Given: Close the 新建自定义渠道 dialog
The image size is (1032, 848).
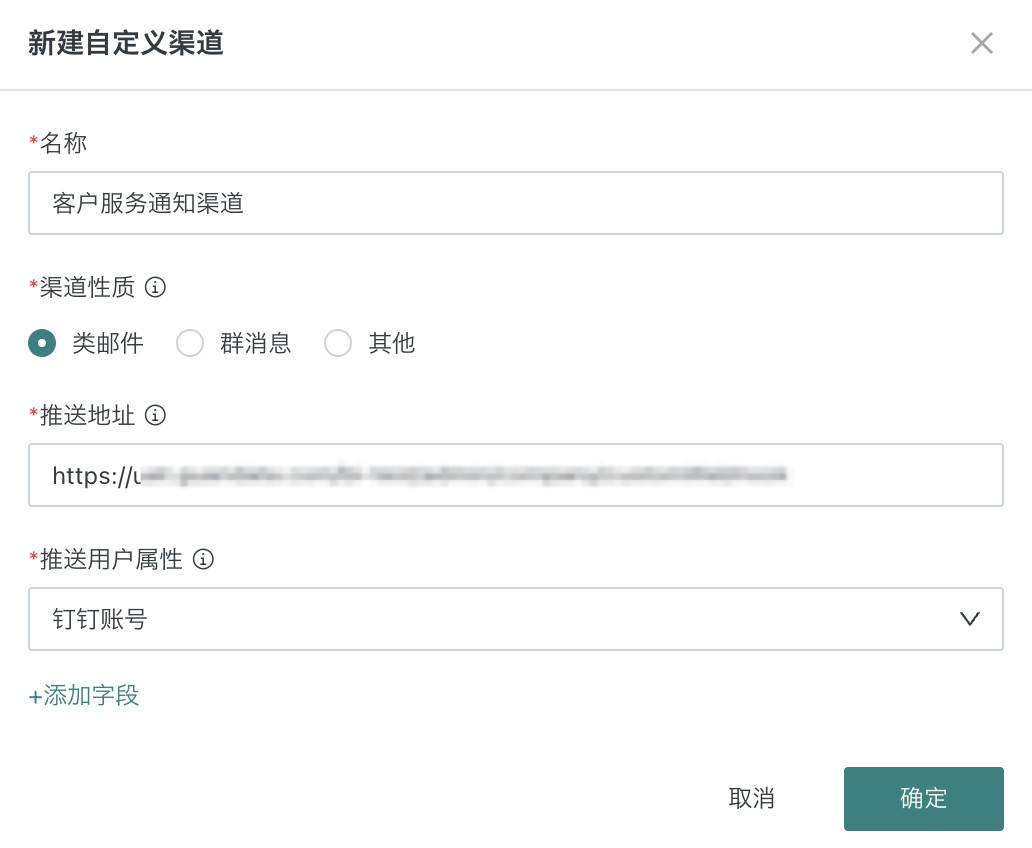Looking at the screenshot, I should tap(981, 43).
